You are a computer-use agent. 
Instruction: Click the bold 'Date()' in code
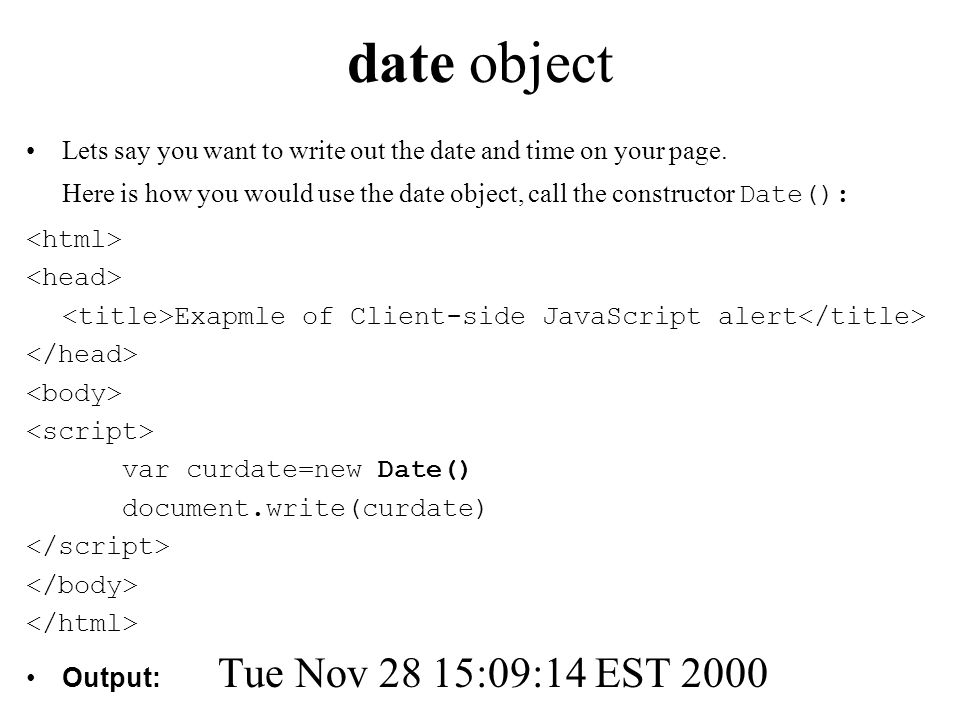423,470
